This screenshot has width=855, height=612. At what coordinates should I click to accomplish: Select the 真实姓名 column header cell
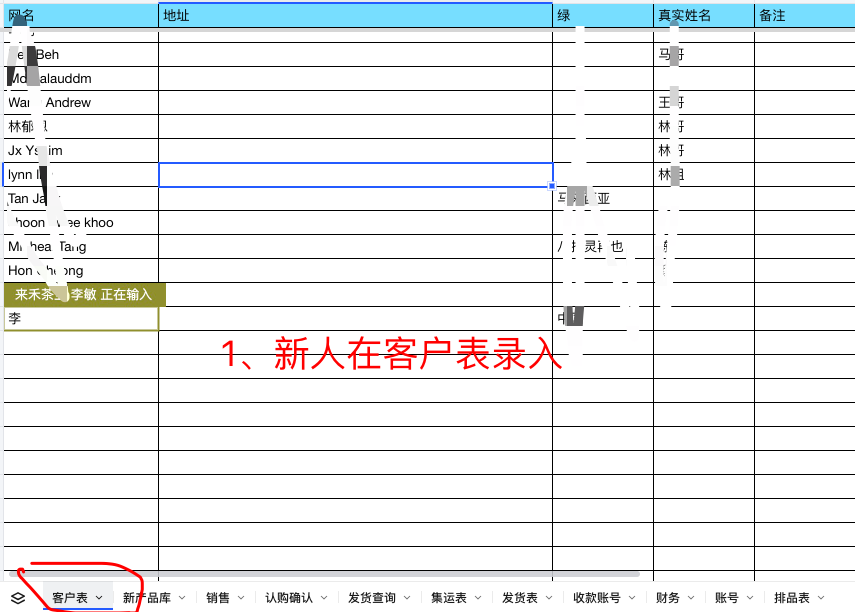(703, 15)
